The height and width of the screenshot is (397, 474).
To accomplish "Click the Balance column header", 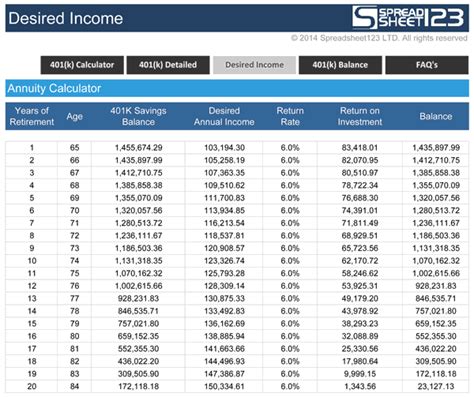I will pyautogui.click(x=436, y=116).
